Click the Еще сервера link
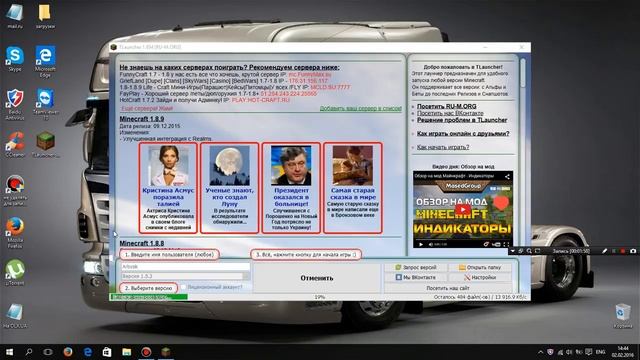The width and height of the screenshot is (640, 360). pyautogui.click(x=147, y=108)
